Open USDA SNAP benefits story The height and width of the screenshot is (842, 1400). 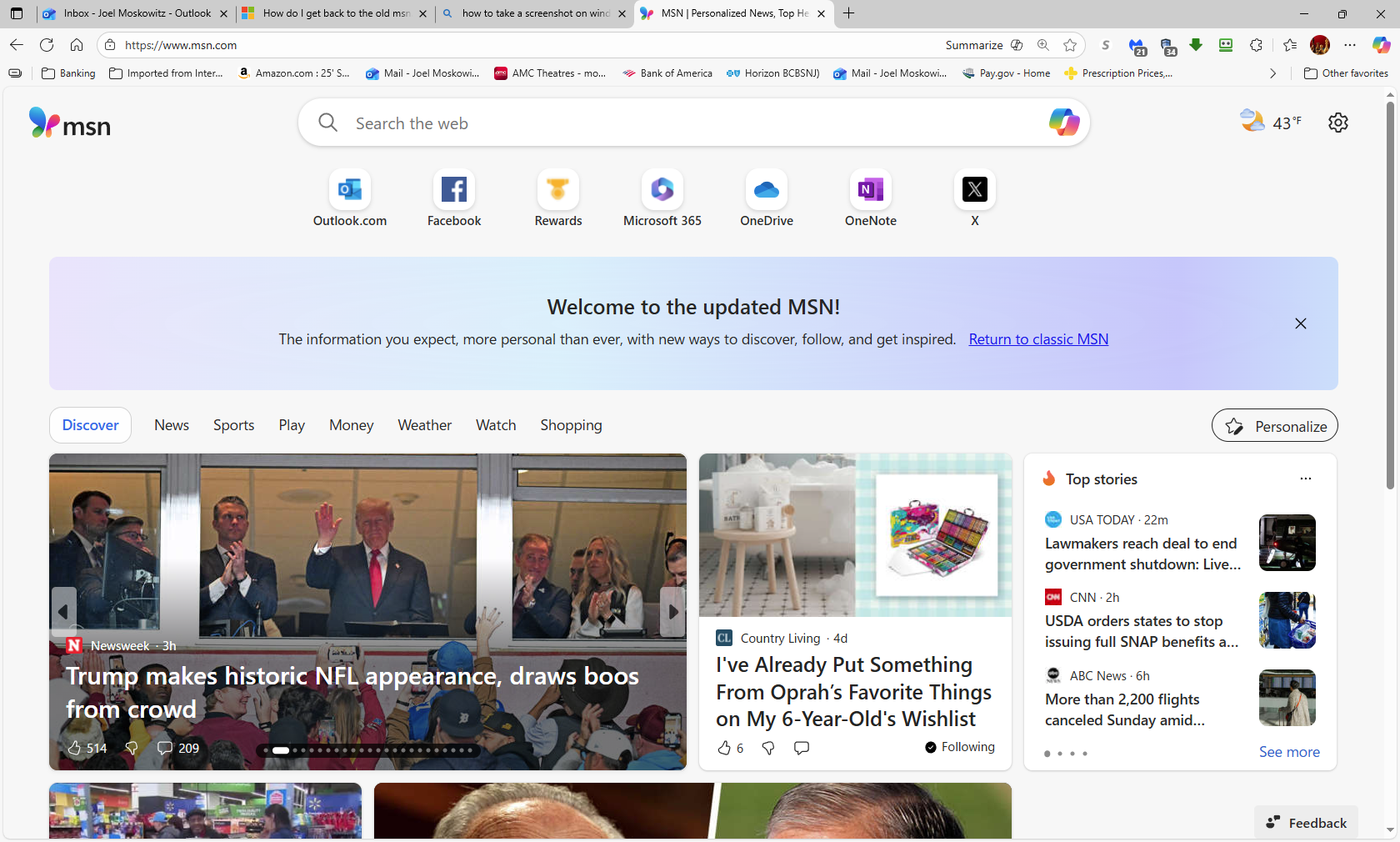tap(1142, 631)
